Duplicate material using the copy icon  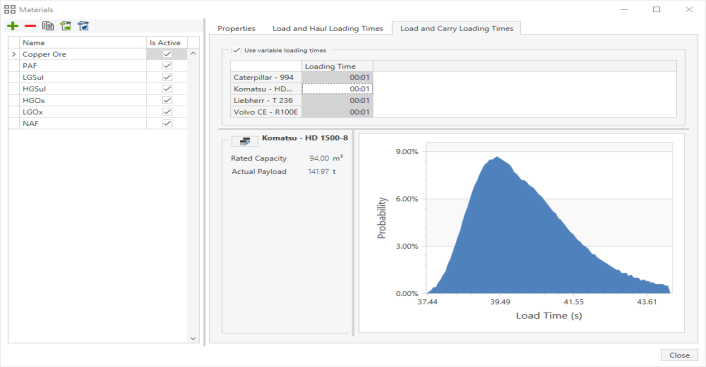[48, 26]
